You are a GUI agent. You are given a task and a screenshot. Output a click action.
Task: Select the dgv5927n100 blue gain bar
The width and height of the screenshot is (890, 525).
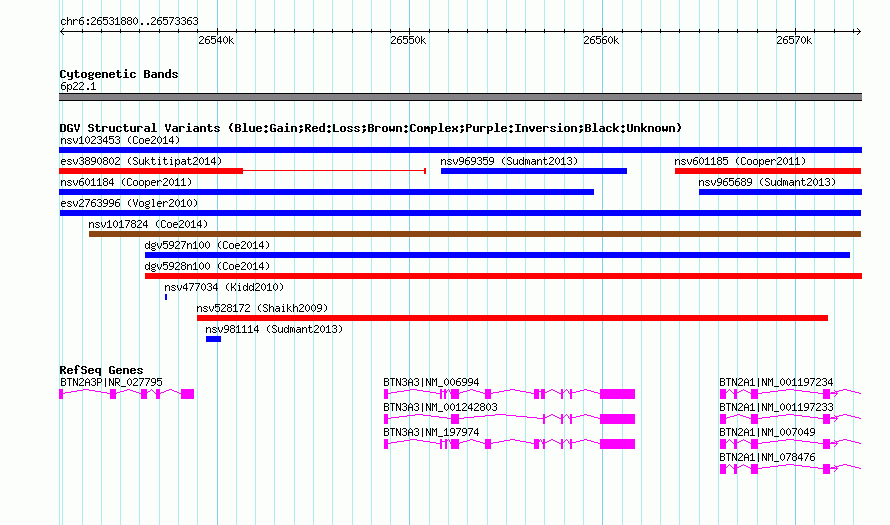[x=497, y=255]
